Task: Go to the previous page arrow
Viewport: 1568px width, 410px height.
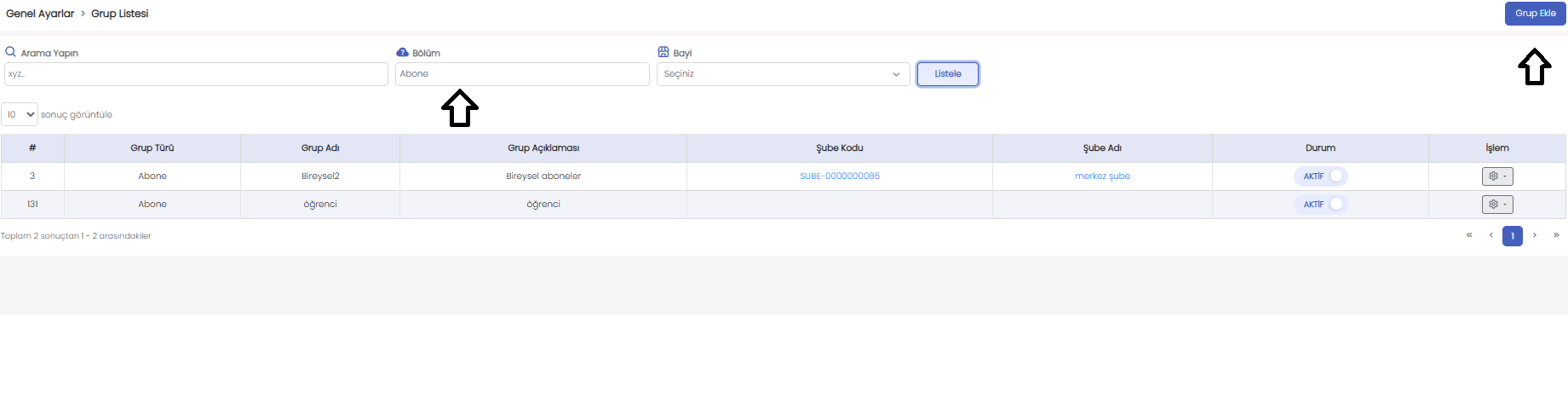Action: click(1490, 235)
